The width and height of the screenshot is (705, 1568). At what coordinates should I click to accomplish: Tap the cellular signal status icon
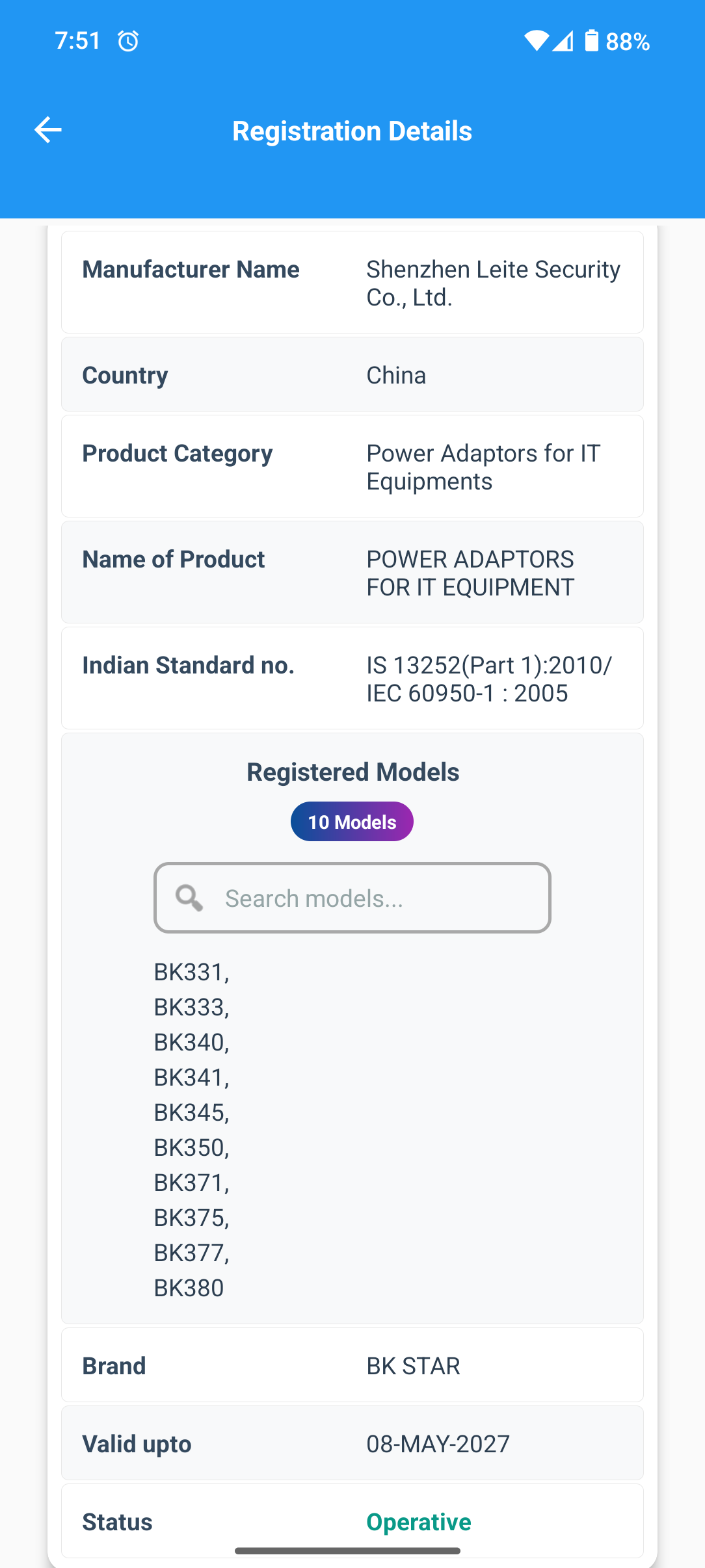[563, 41]
